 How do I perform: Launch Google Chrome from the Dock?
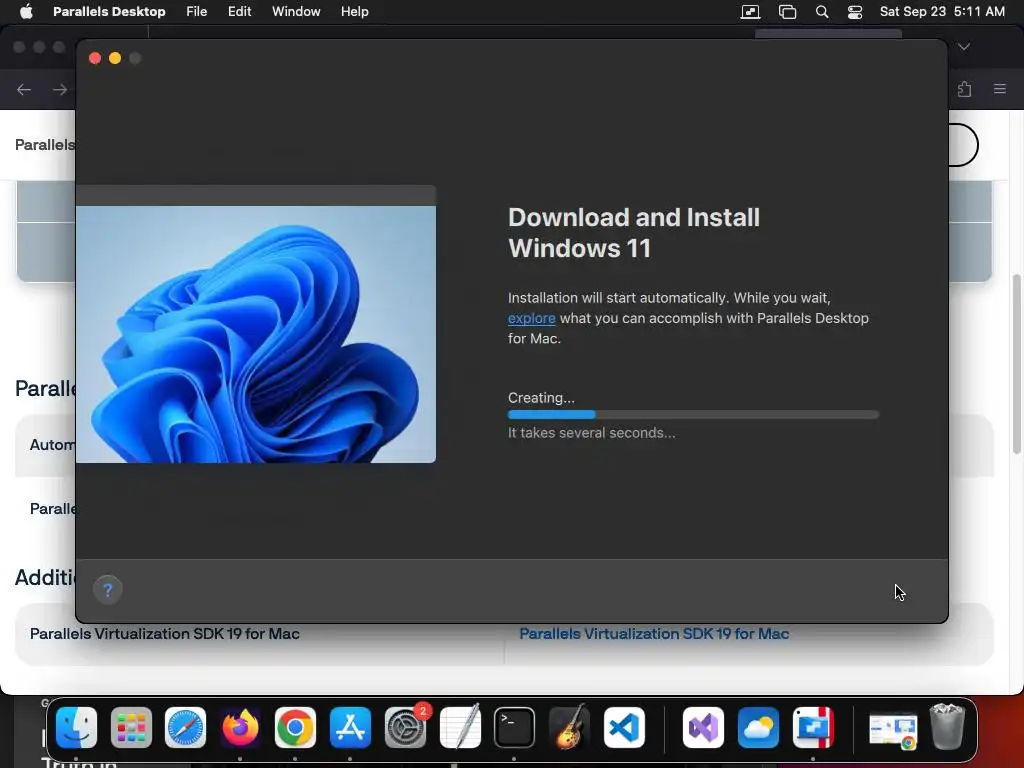click(x=295, y=728)
